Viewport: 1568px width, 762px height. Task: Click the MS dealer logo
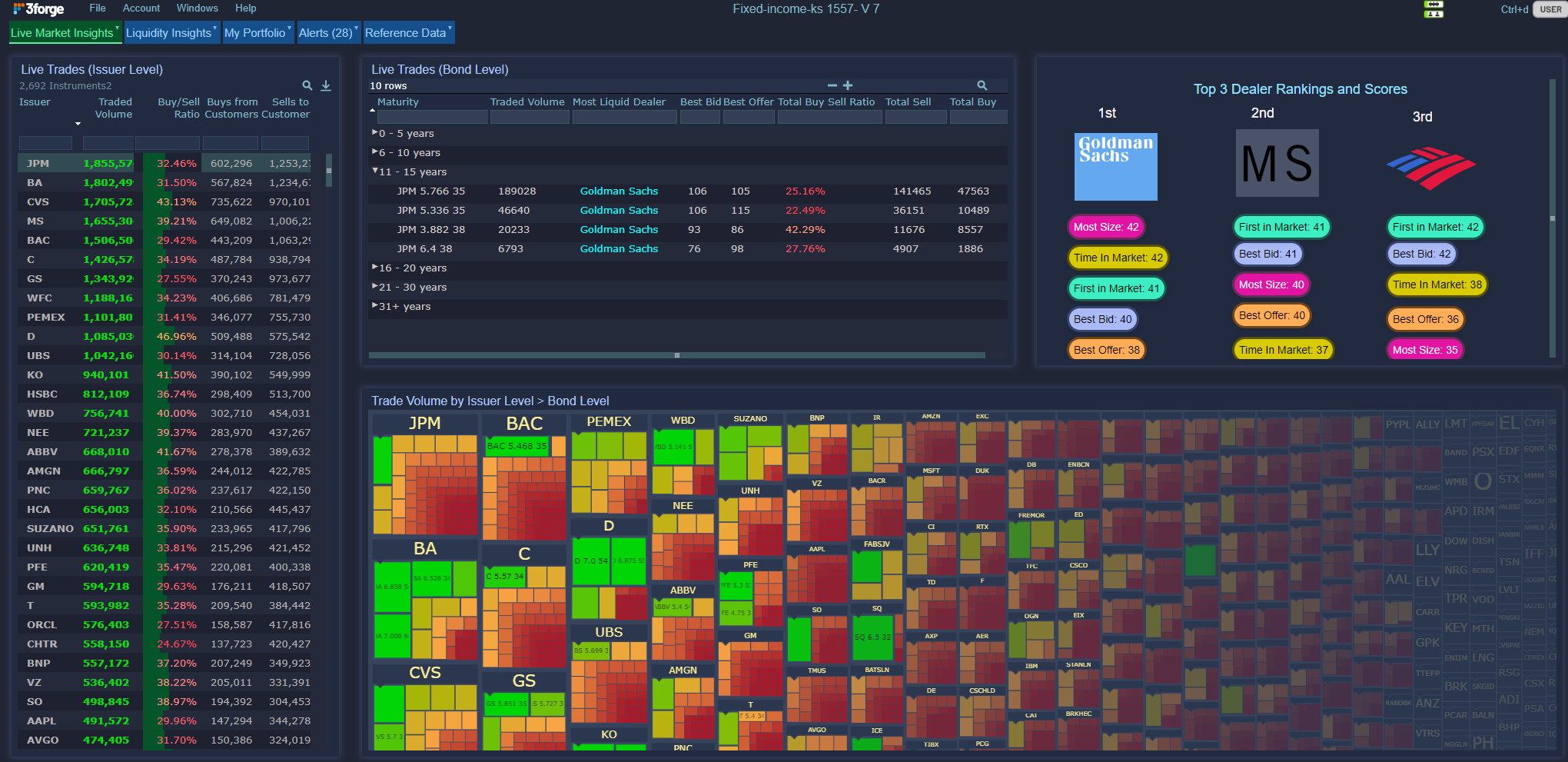(x=1277, y=163)
